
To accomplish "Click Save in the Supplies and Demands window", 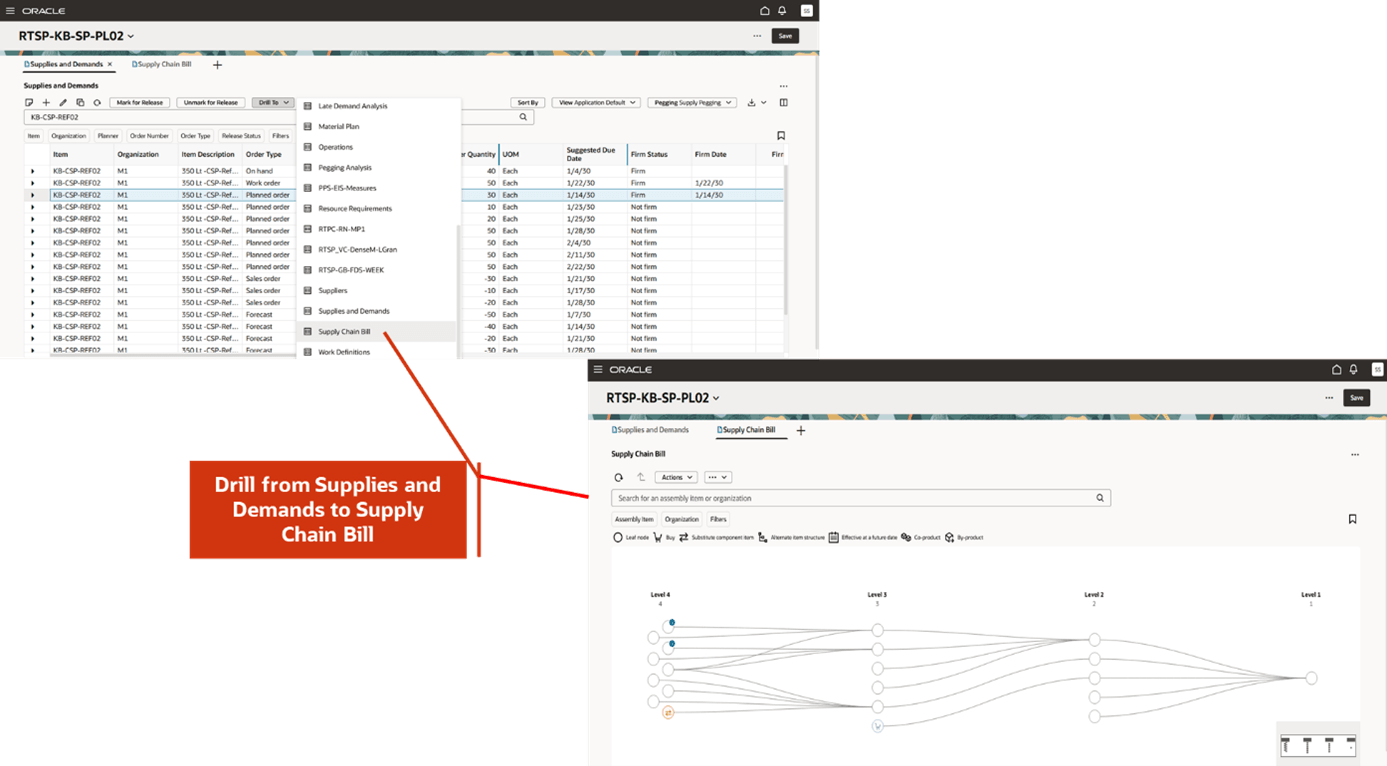I will click(785, 36).
